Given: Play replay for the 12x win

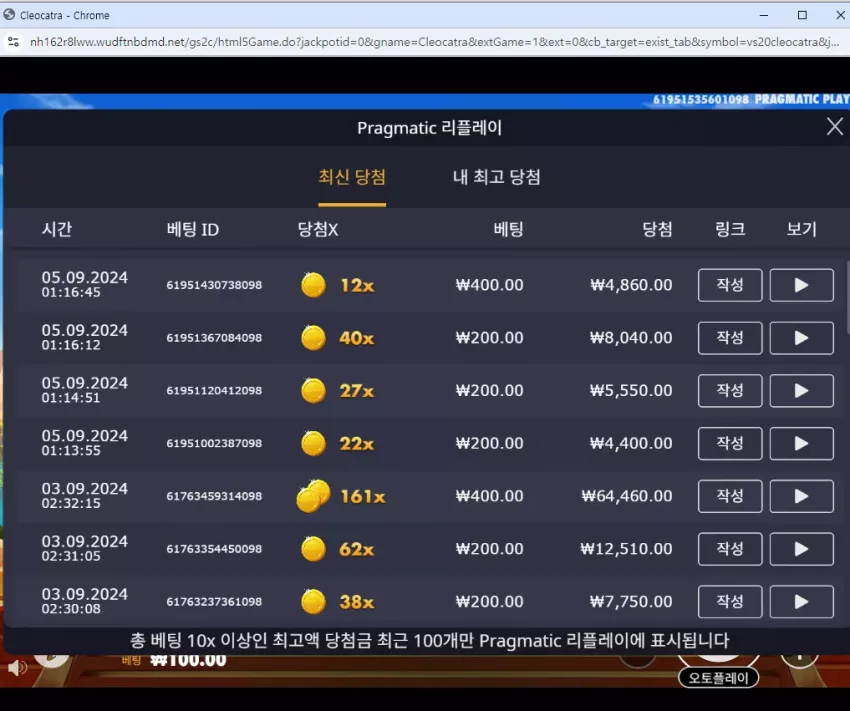Looking at the screenshot, I should [801, 285].
